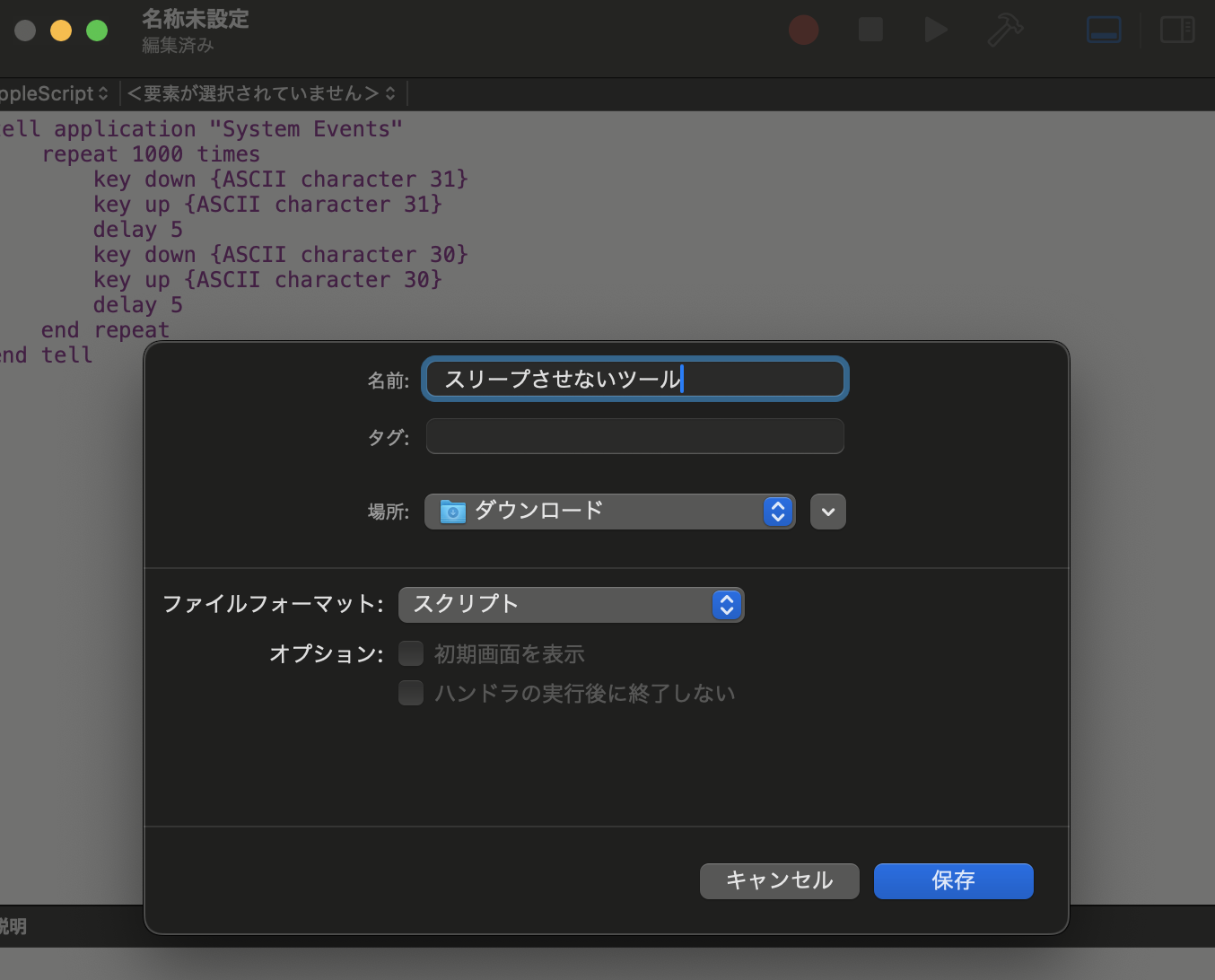
Task: Click the ダウンロード folder icon
Action: click(453, 512)
